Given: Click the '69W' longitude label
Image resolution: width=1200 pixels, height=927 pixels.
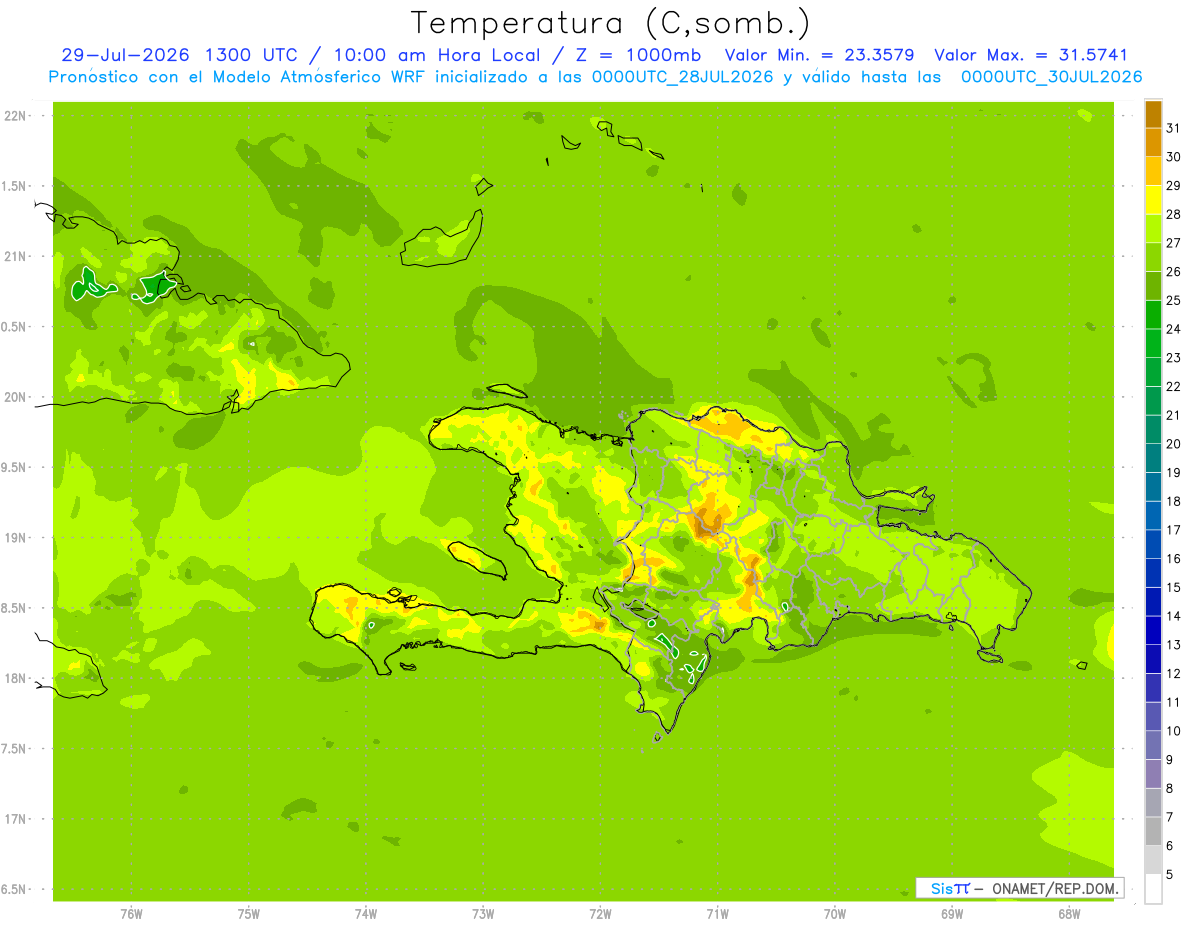Looking at the screenshot, I should pyautogui.click(x=952, y=914).
